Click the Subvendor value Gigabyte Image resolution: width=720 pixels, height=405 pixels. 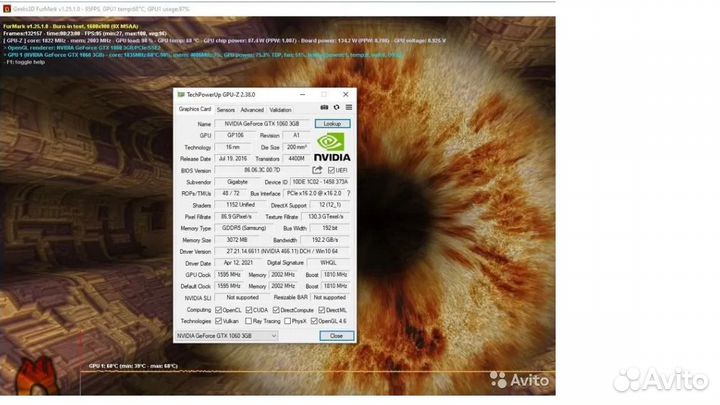237,182
